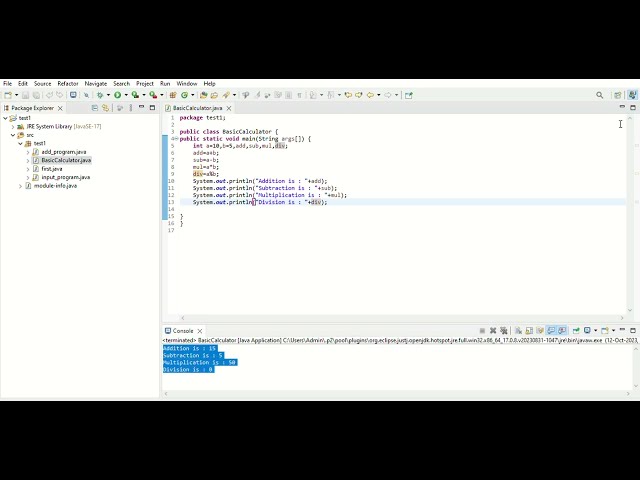
Task: Open dropdown arrow next to New icon
Action: (16, 95)
